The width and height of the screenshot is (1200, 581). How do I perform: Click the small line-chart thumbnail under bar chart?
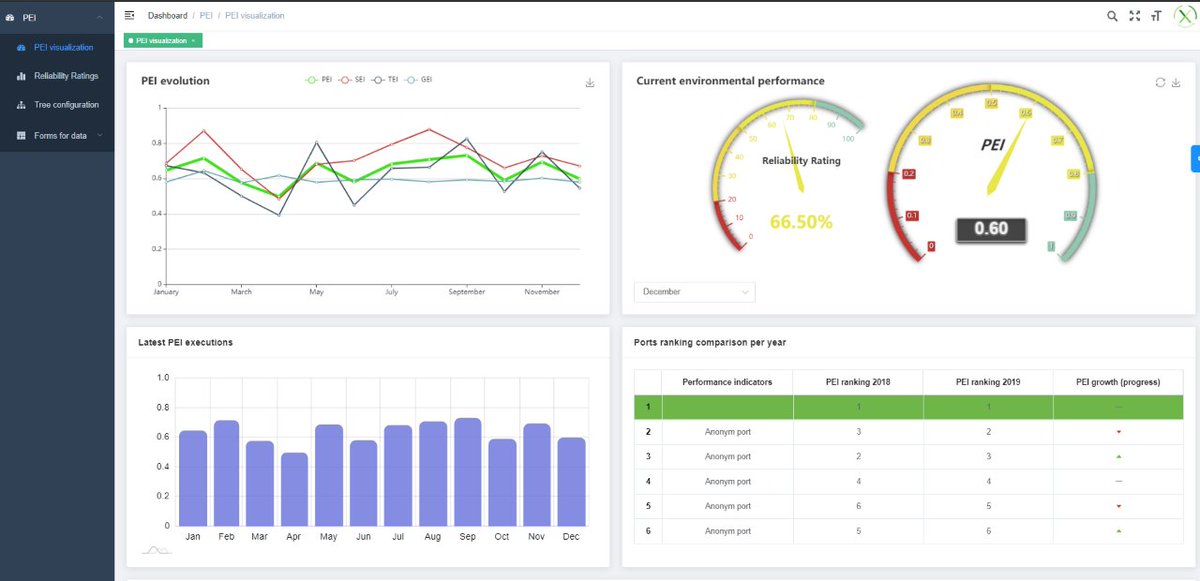coord(157,550)
